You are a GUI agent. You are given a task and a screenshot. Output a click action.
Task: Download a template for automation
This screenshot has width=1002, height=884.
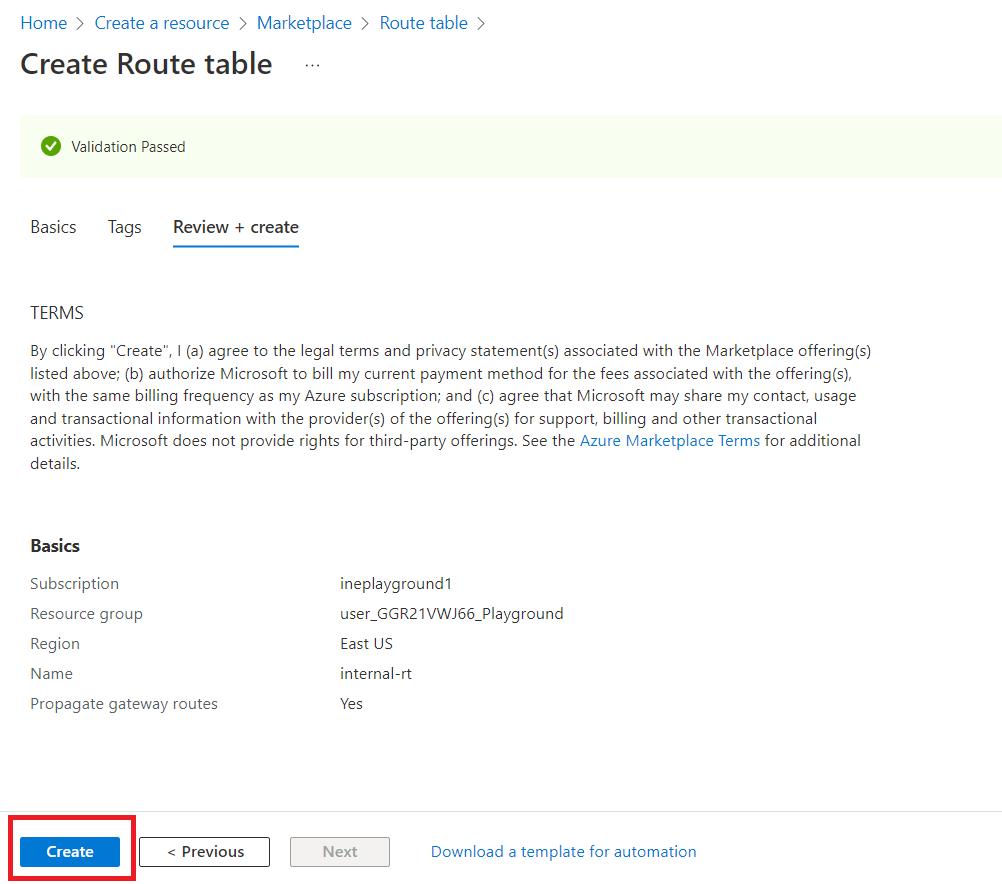563,852
